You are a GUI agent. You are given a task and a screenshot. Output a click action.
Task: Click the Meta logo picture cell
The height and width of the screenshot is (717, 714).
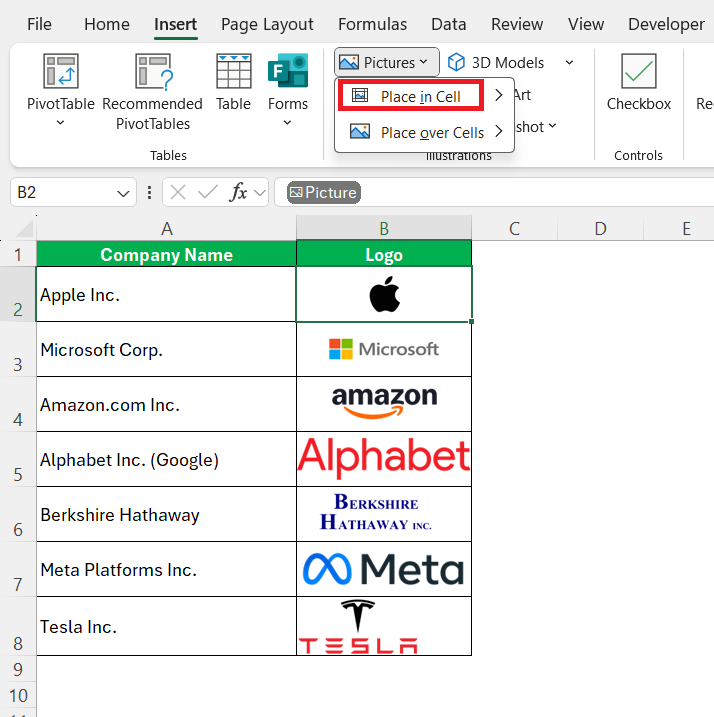[x=384, y=569]
